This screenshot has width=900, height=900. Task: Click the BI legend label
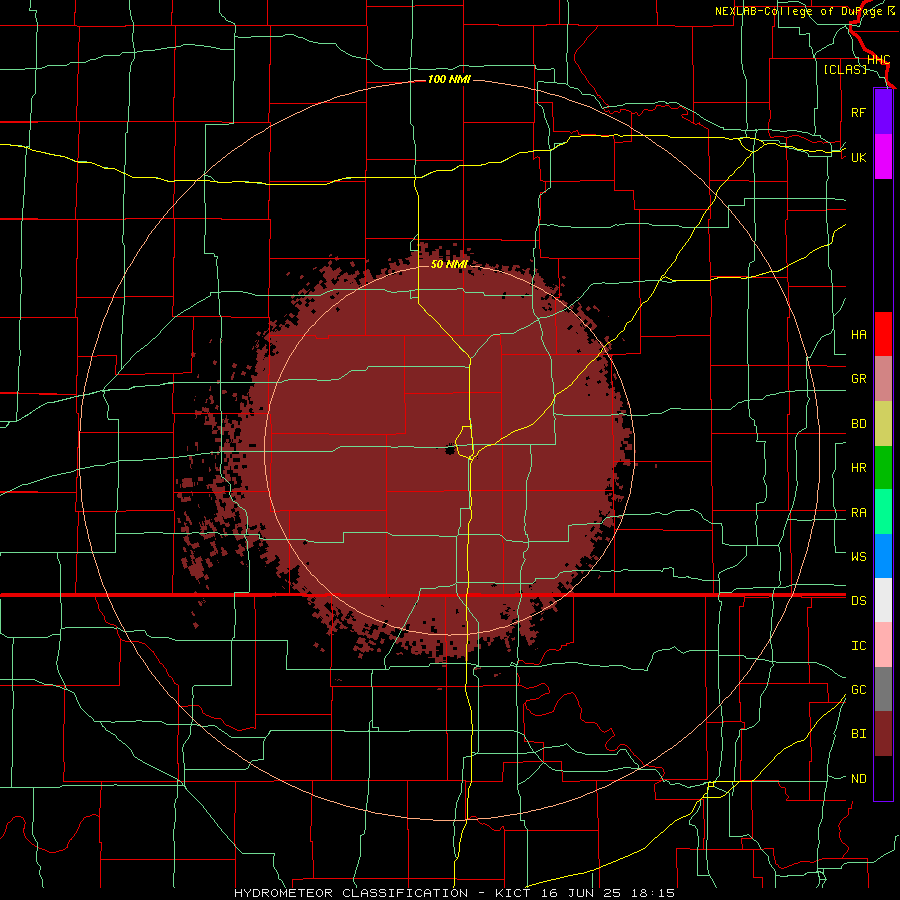point(858,734)
